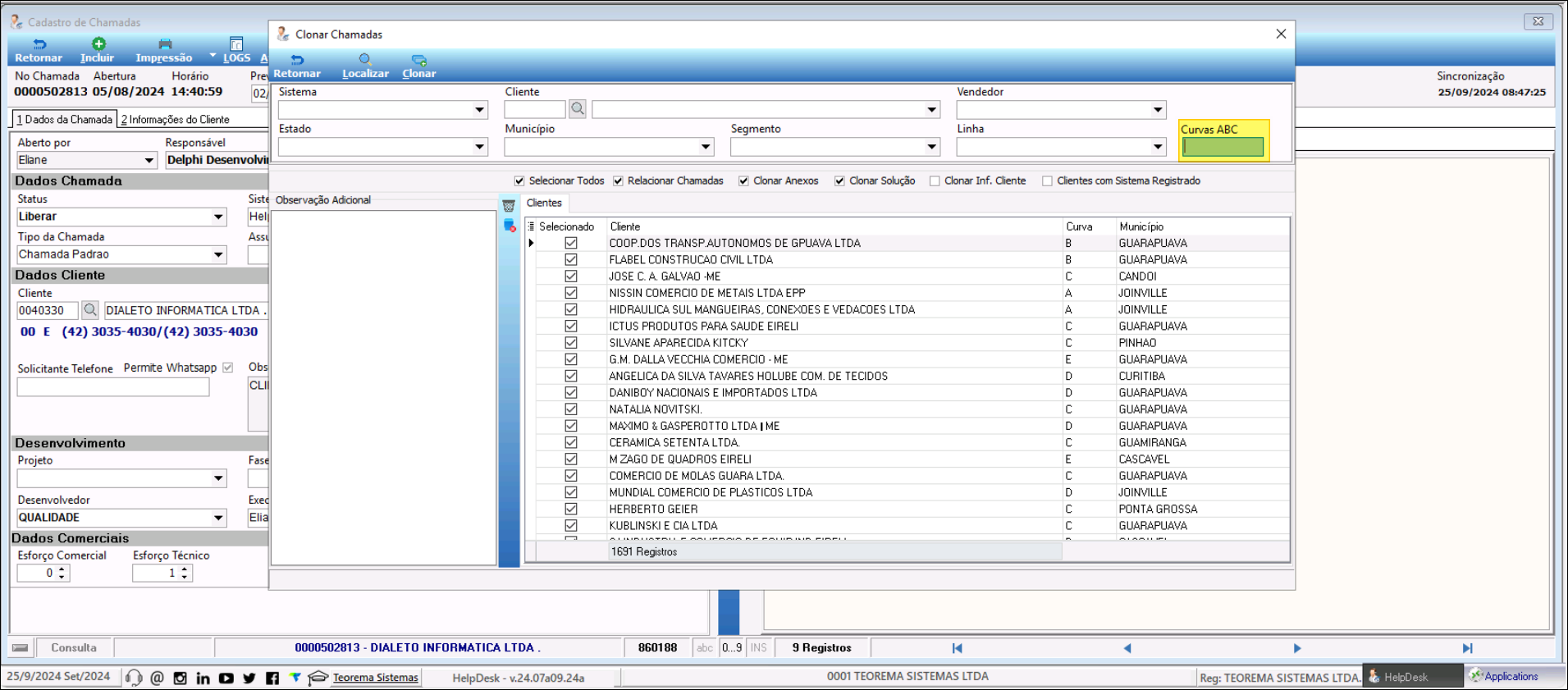Screen dimensions: 1568x690
Task: Toggle Clonar Solução checkbox
Action: coord(839,180)
